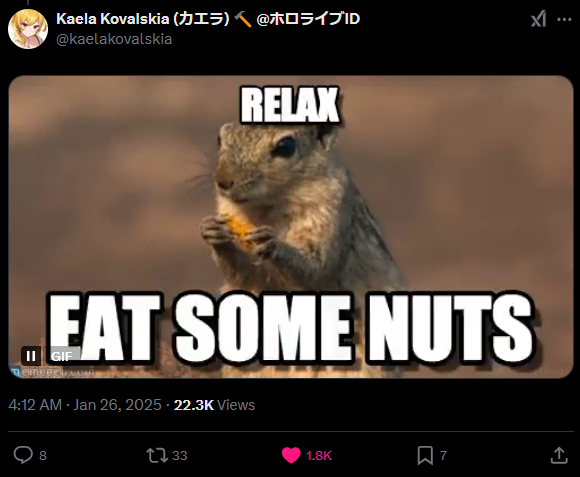Click the repost count showing 33

pyautogui.click(x=180, y=456)
